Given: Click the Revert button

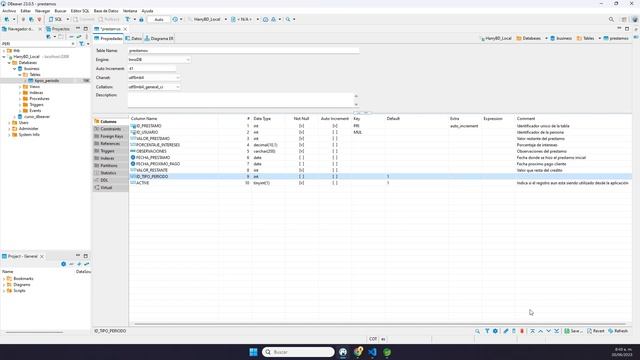Looking at the screenshot, I should point(596,331).
